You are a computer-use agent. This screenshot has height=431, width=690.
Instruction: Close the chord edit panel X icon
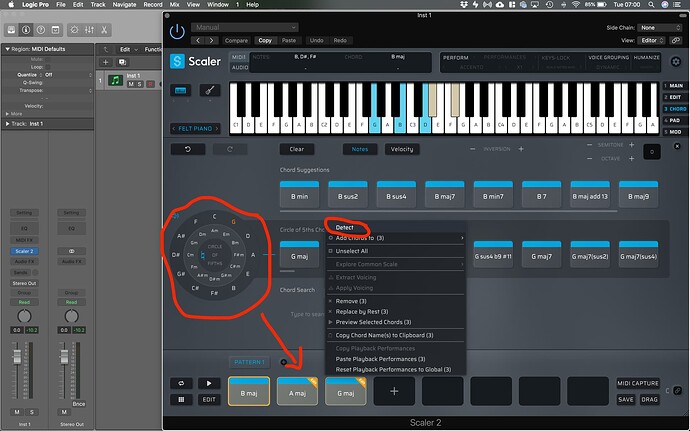coord(677,146)
